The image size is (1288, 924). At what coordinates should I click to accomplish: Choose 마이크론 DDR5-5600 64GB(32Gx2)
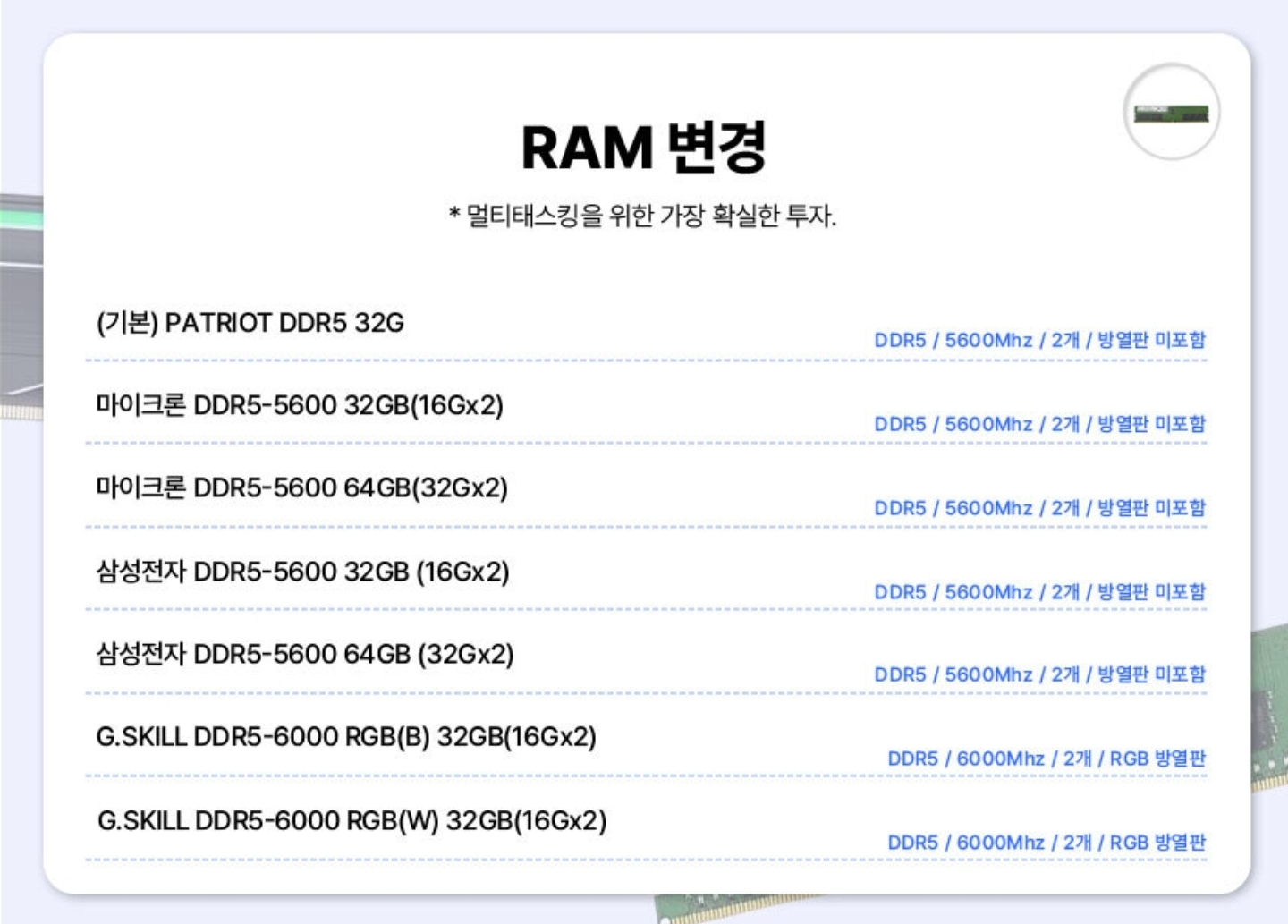tap(301, 488)
